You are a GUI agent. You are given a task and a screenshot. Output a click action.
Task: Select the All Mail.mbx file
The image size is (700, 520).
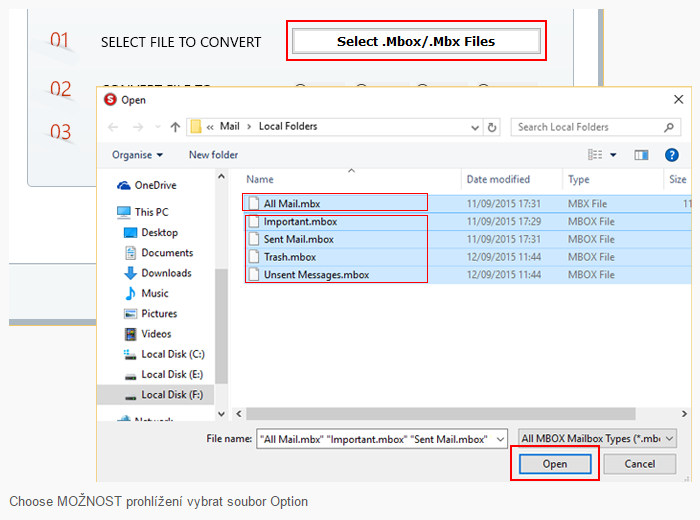click(x=292, y=204)
